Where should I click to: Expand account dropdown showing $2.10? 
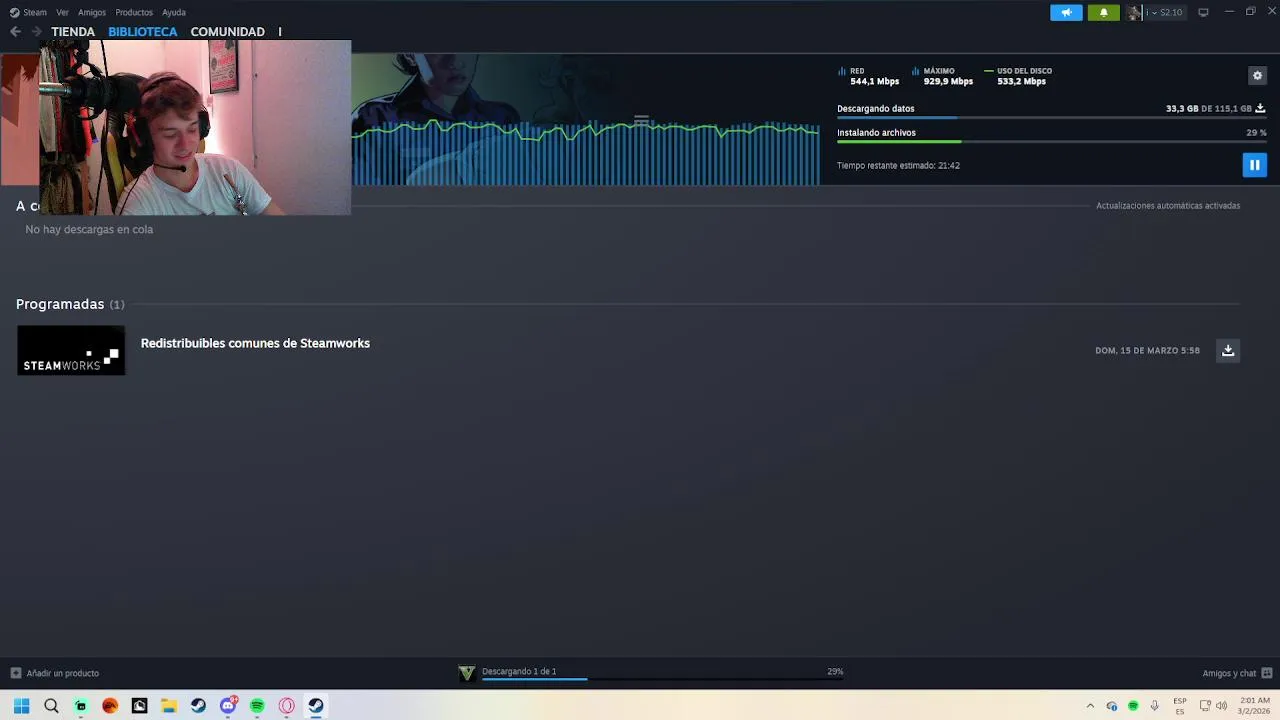(x=1165, y=12)
